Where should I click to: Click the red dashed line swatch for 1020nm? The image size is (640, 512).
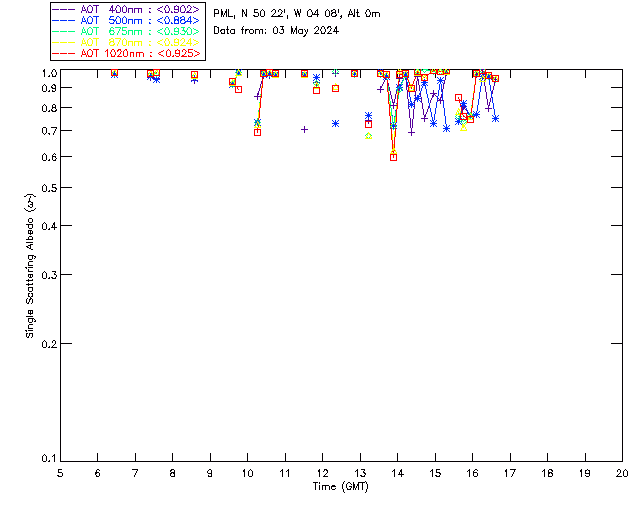click(x=64, y=53)
